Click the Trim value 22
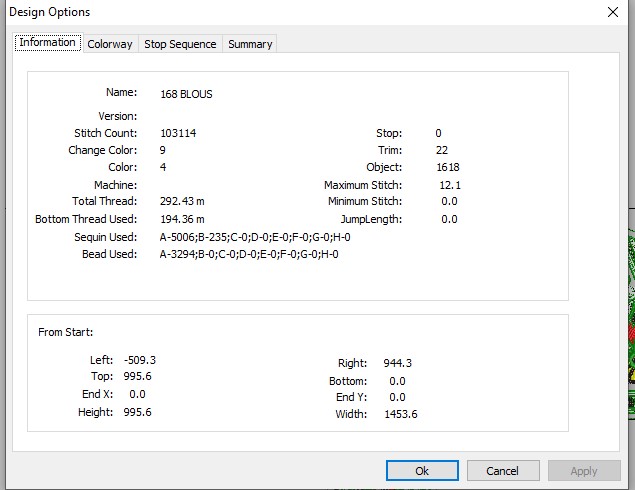Viewport: 635px width, 490px height. [x=442, y=150]
